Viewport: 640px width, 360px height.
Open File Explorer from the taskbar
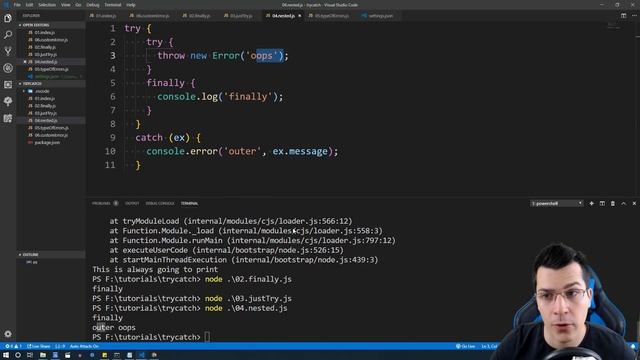click(42, 355)
